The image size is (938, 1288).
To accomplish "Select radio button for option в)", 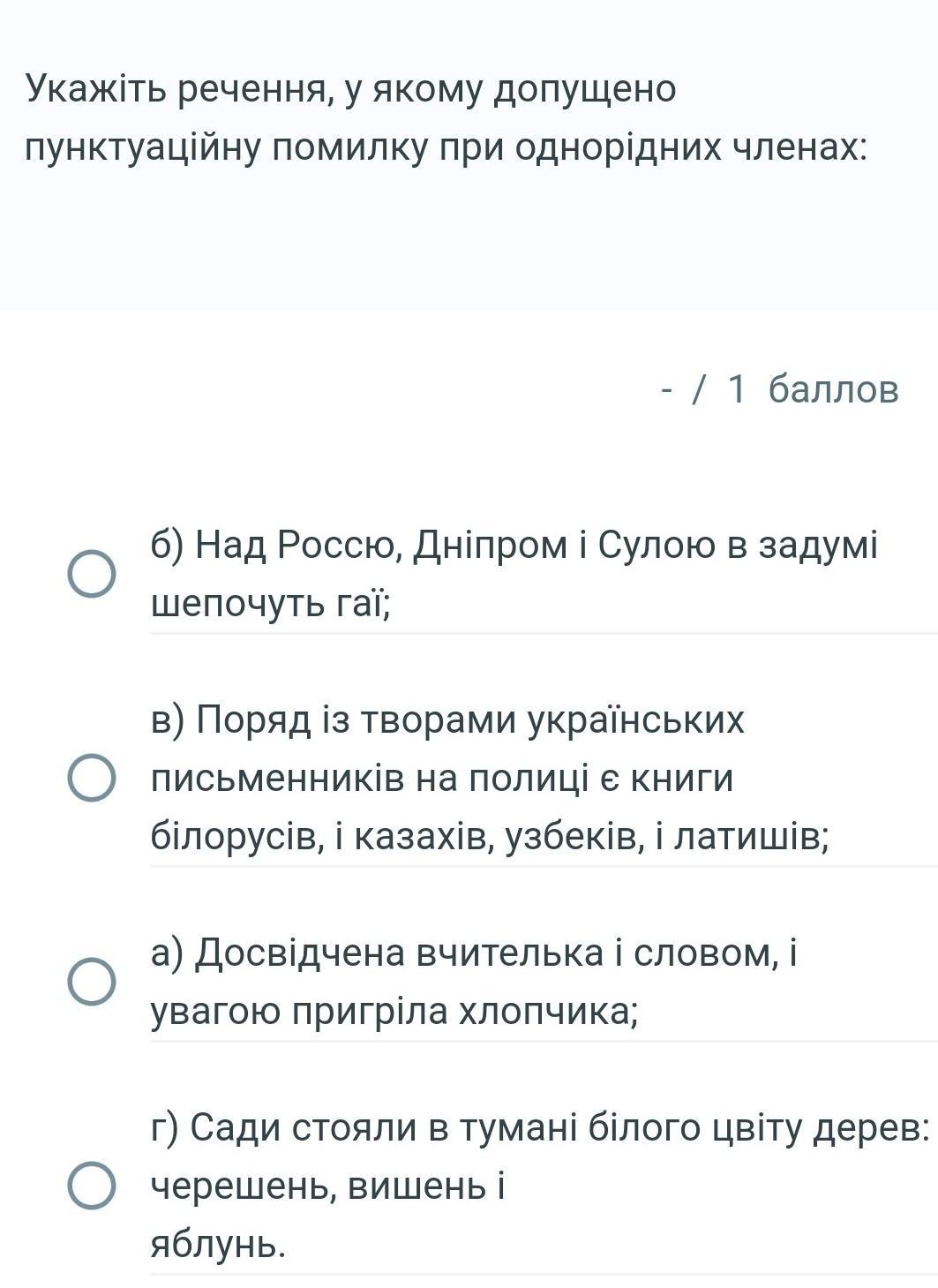I will click(x=92, y=778).
